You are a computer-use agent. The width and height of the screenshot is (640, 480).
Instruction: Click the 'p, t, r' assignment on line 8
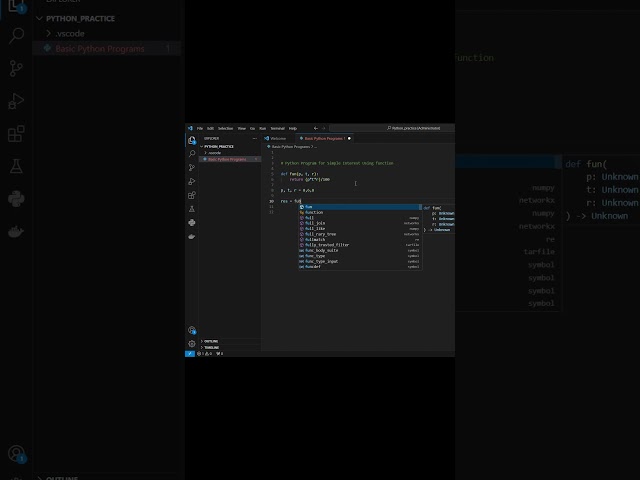tap(297, 190)
